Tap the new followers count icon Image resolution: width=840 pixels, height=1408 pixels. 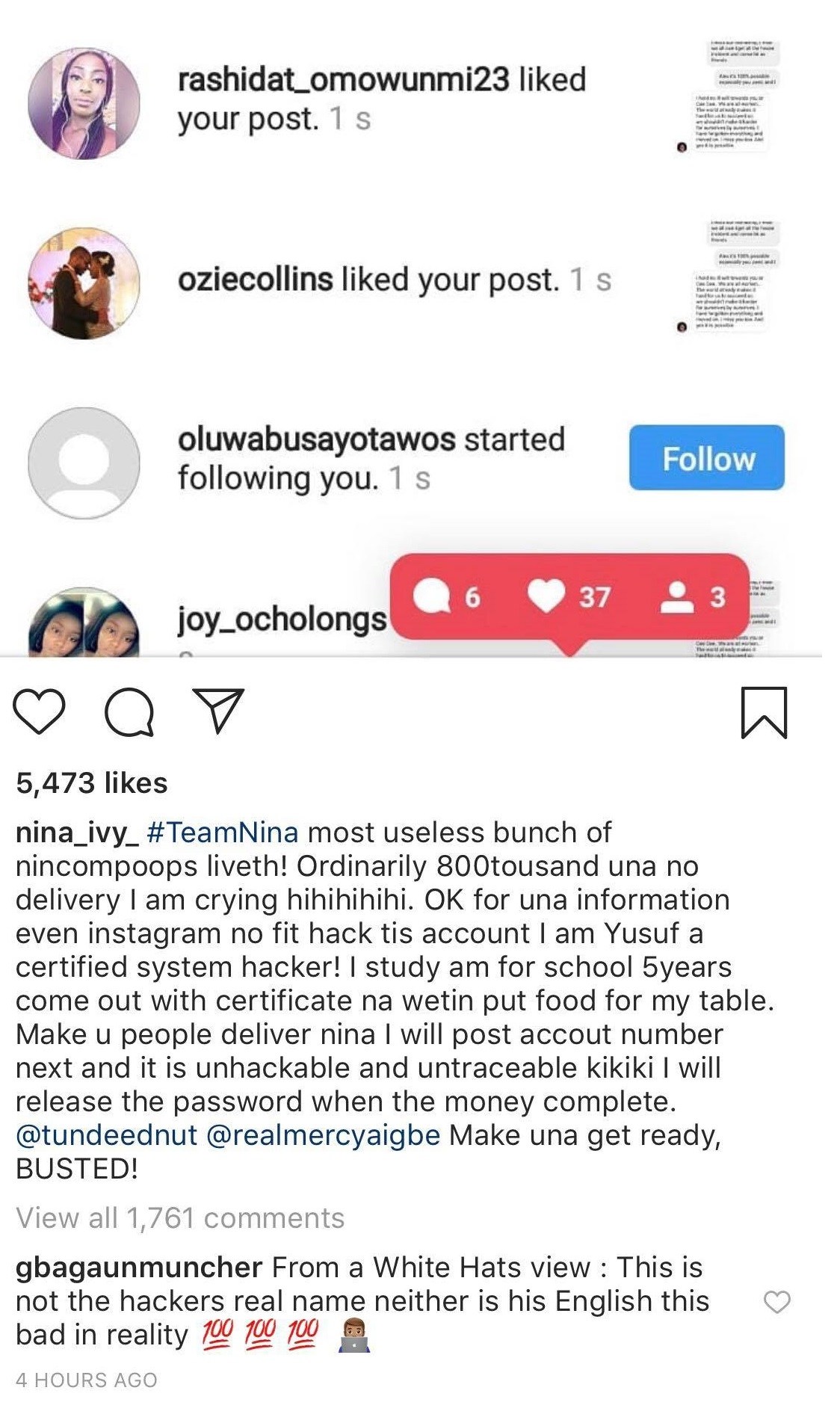pos(693,596)
